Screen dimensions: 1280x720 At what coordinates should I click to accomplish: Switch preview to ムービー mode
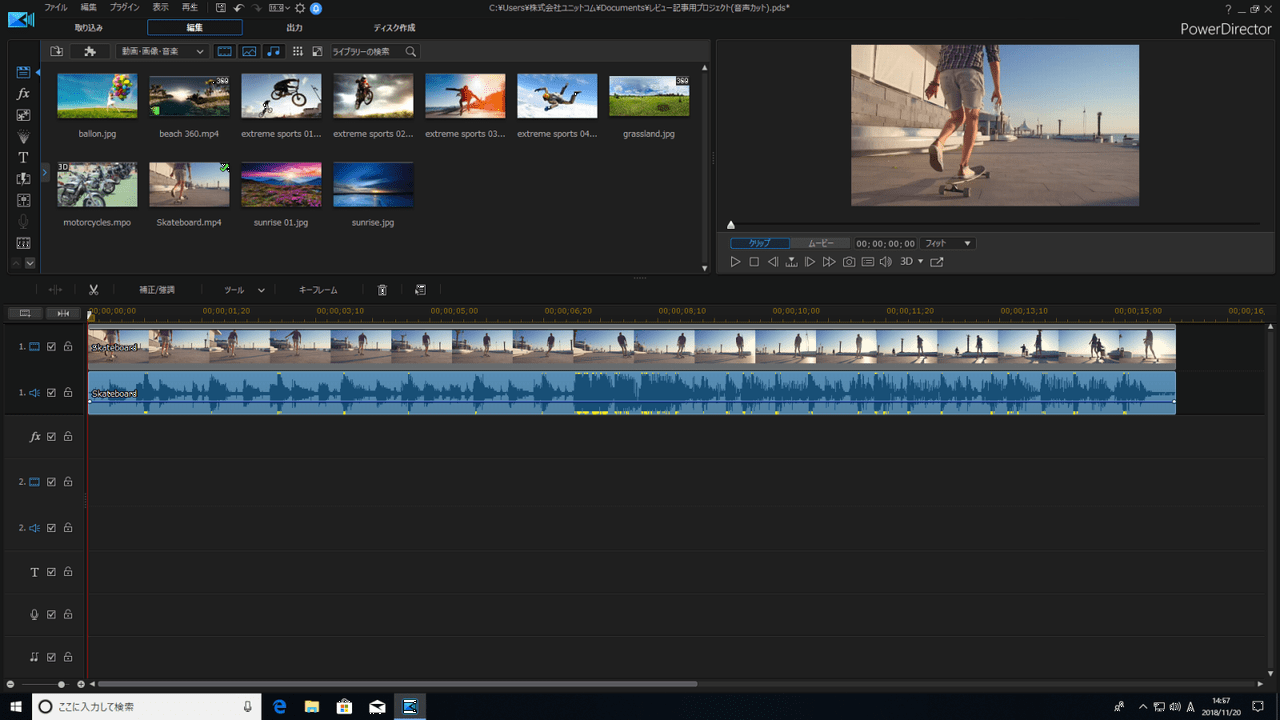tap(820, 243)
